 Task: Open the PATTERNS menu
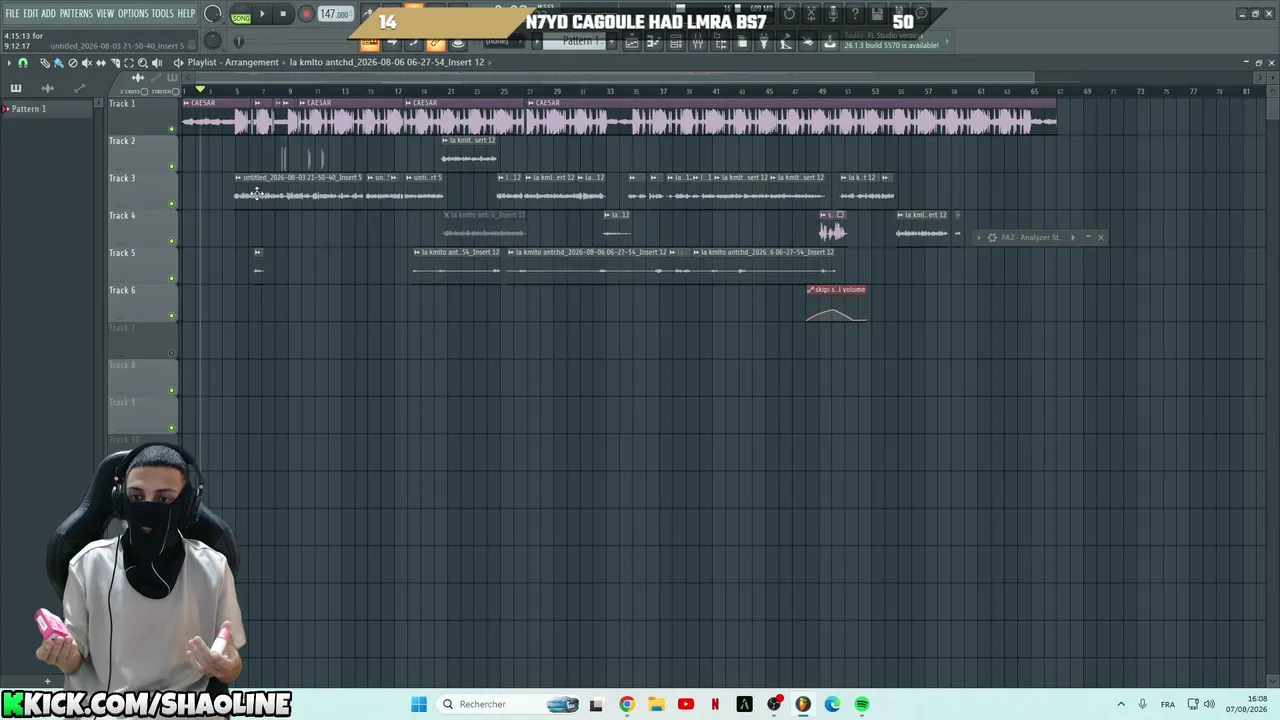point(76,14)
